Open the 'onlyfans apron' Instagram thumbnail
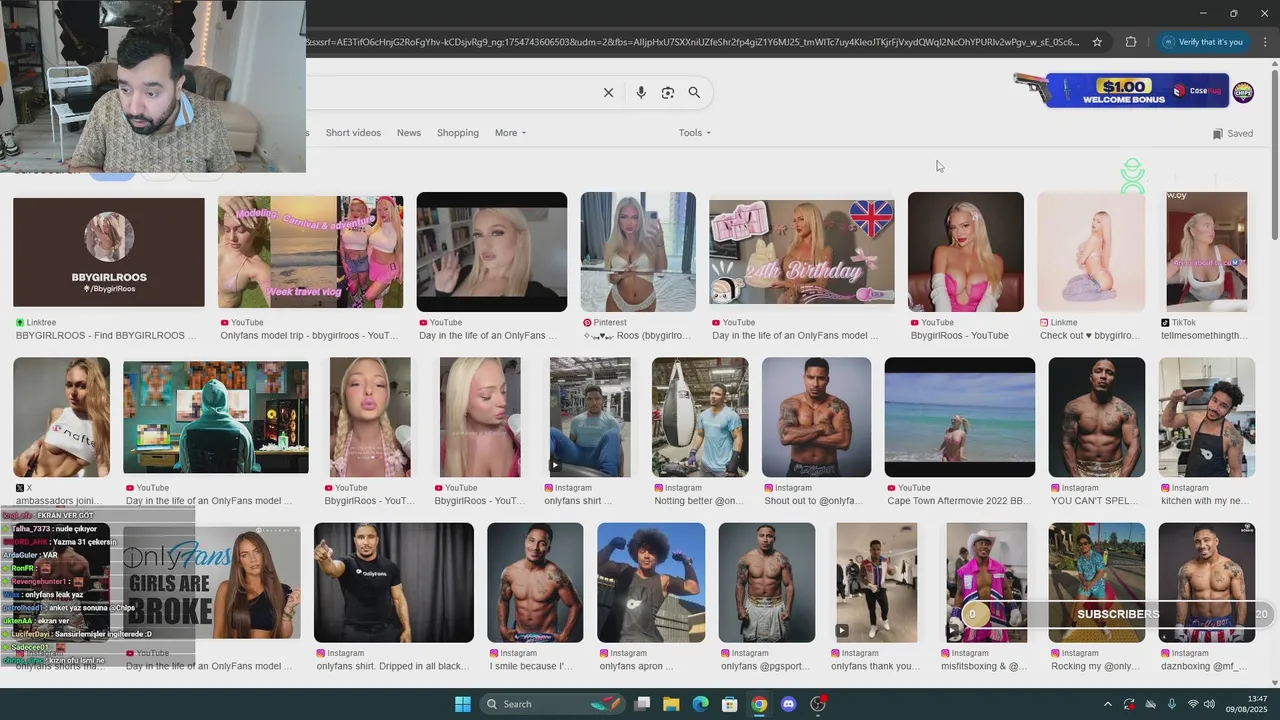 coord(651,582)
